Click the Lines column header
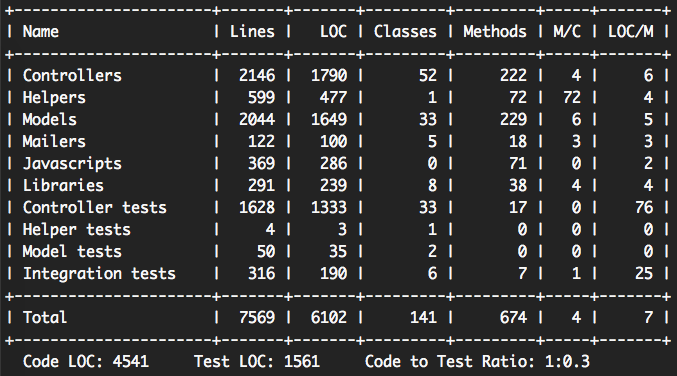Image resolution: width=677 pixels, height=376 pixels. (252, 32)
